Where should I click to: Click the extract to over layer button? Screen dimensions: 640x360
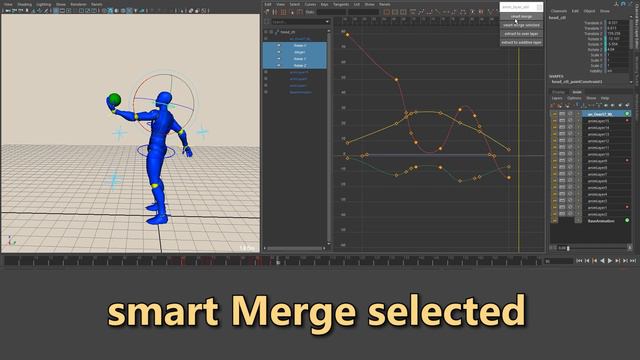(x=521, y=33)
